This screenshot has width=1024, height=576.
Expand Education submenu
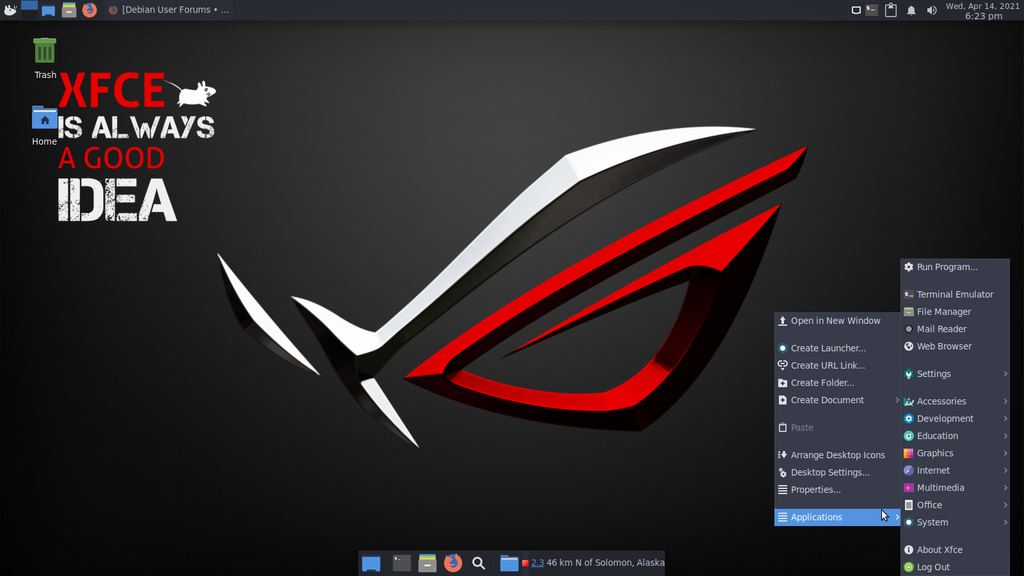point(955,436)
